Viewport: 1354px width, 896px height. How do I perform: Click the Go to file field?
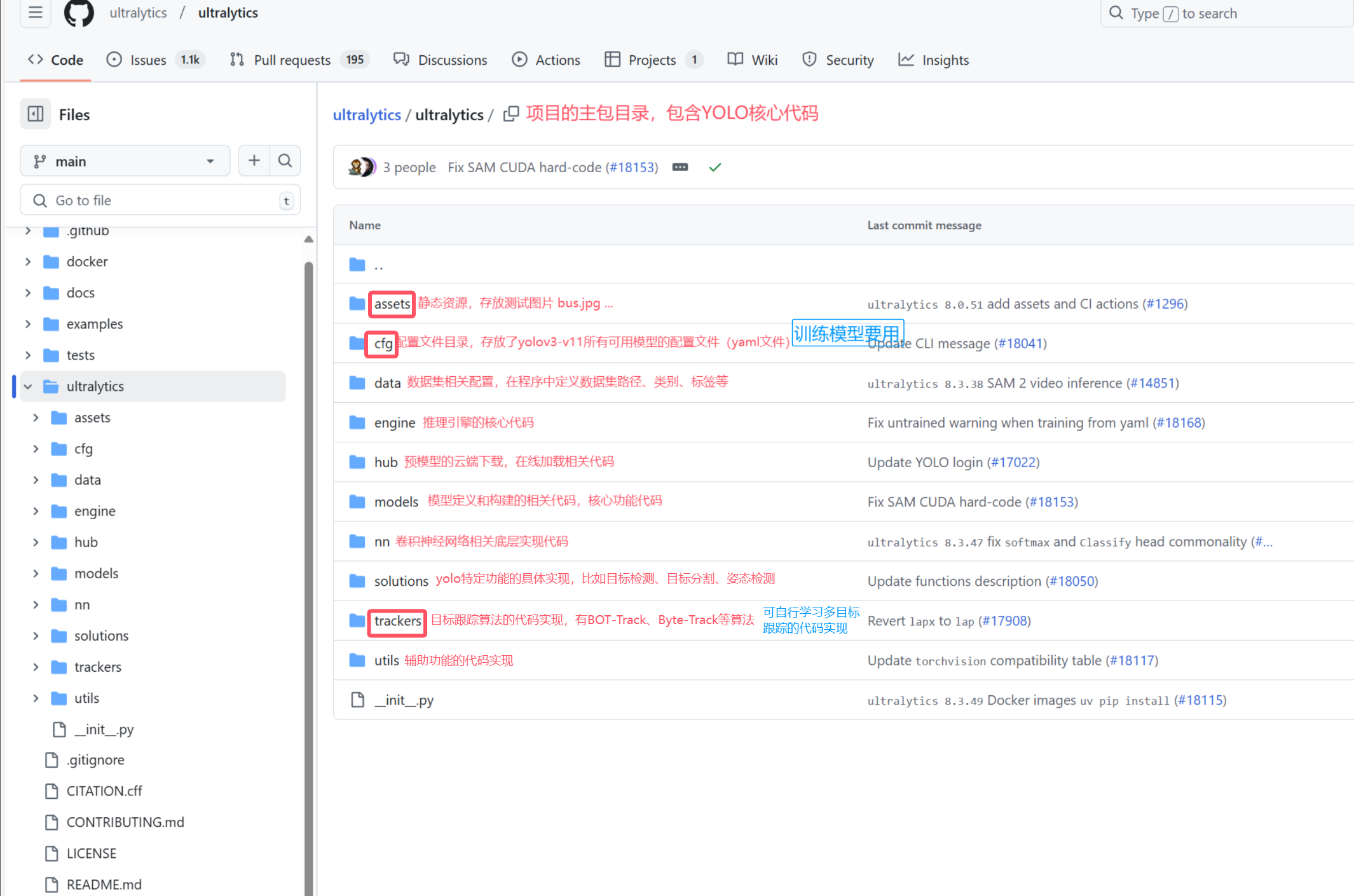pos(160,200)
